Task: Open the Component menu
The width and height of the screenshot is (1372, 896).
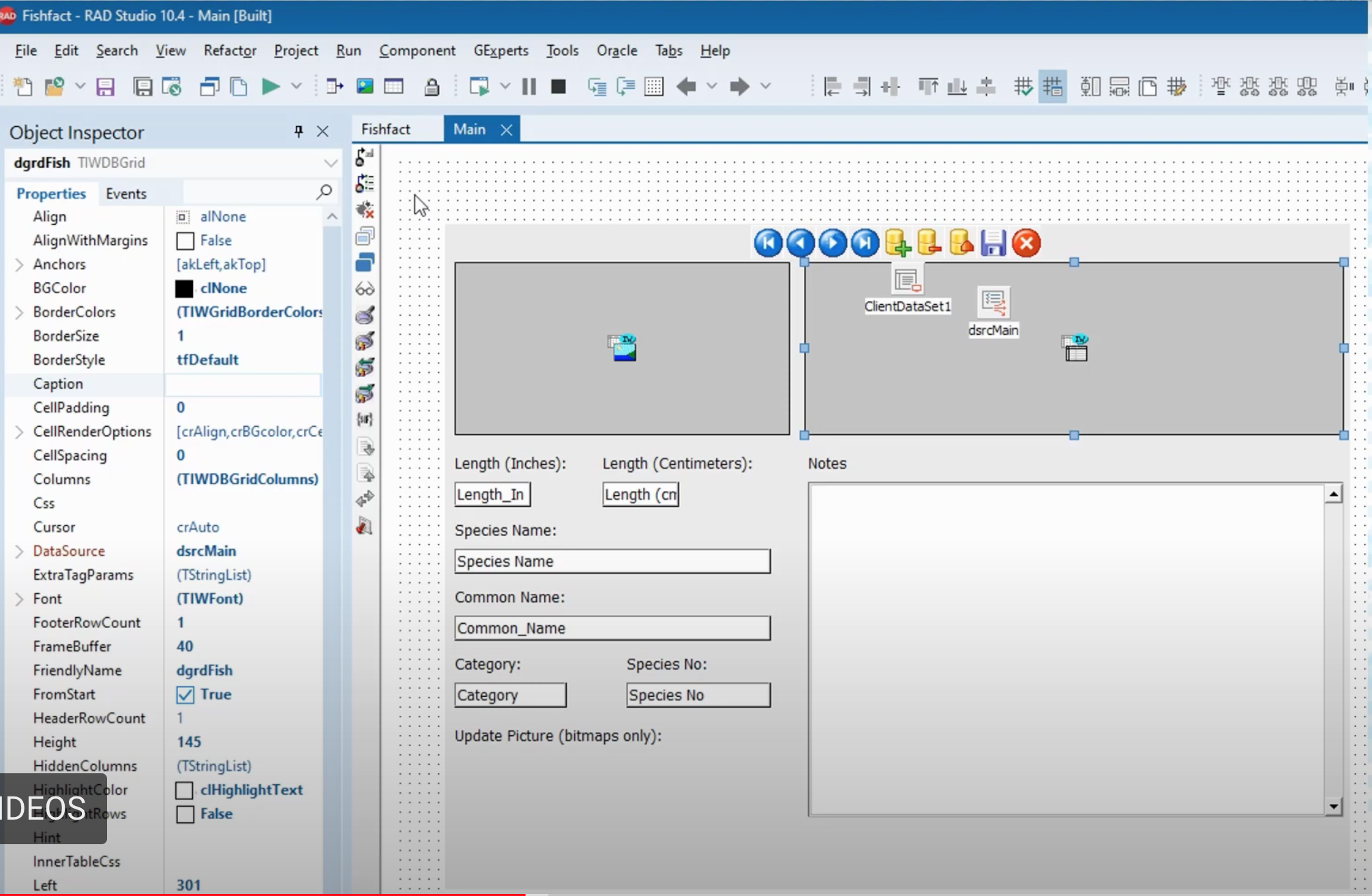Action: click(x=417, y=50)
